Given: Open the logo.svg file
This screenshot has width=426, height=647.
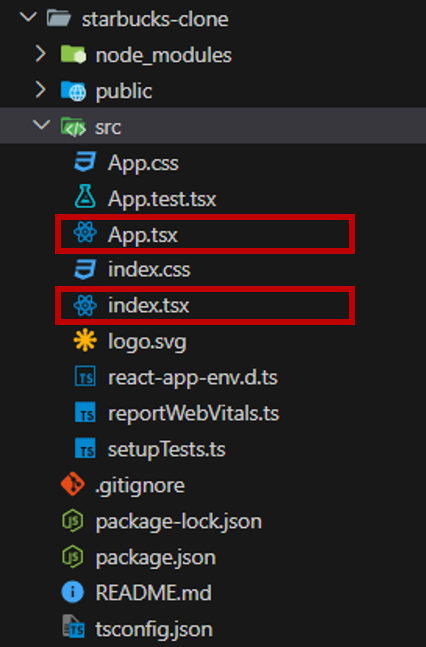Looking at the screenshot, I should 147,342.
